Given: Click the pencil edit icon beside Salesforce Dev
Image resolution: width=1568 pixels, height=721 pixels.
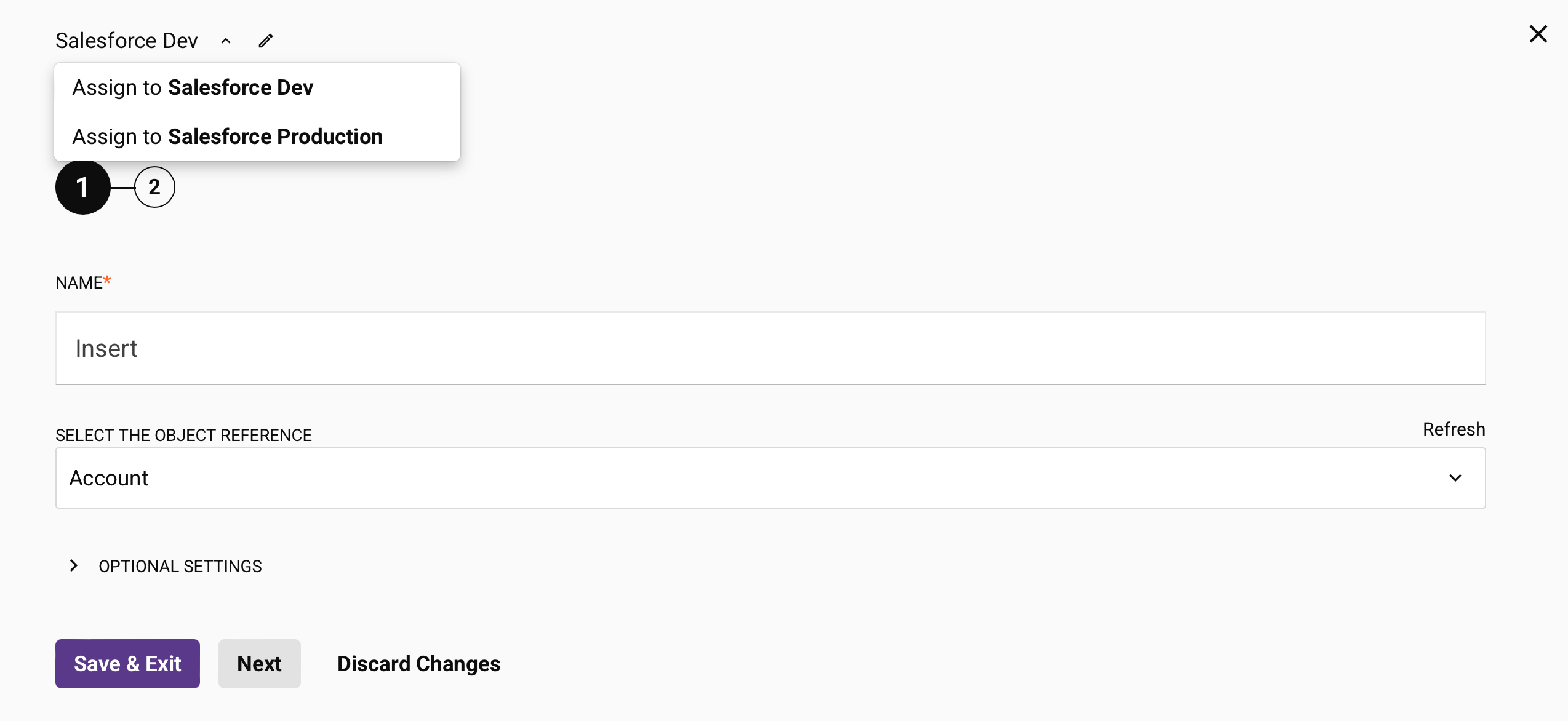Looking at the screenshot, I should pos(266,41).
